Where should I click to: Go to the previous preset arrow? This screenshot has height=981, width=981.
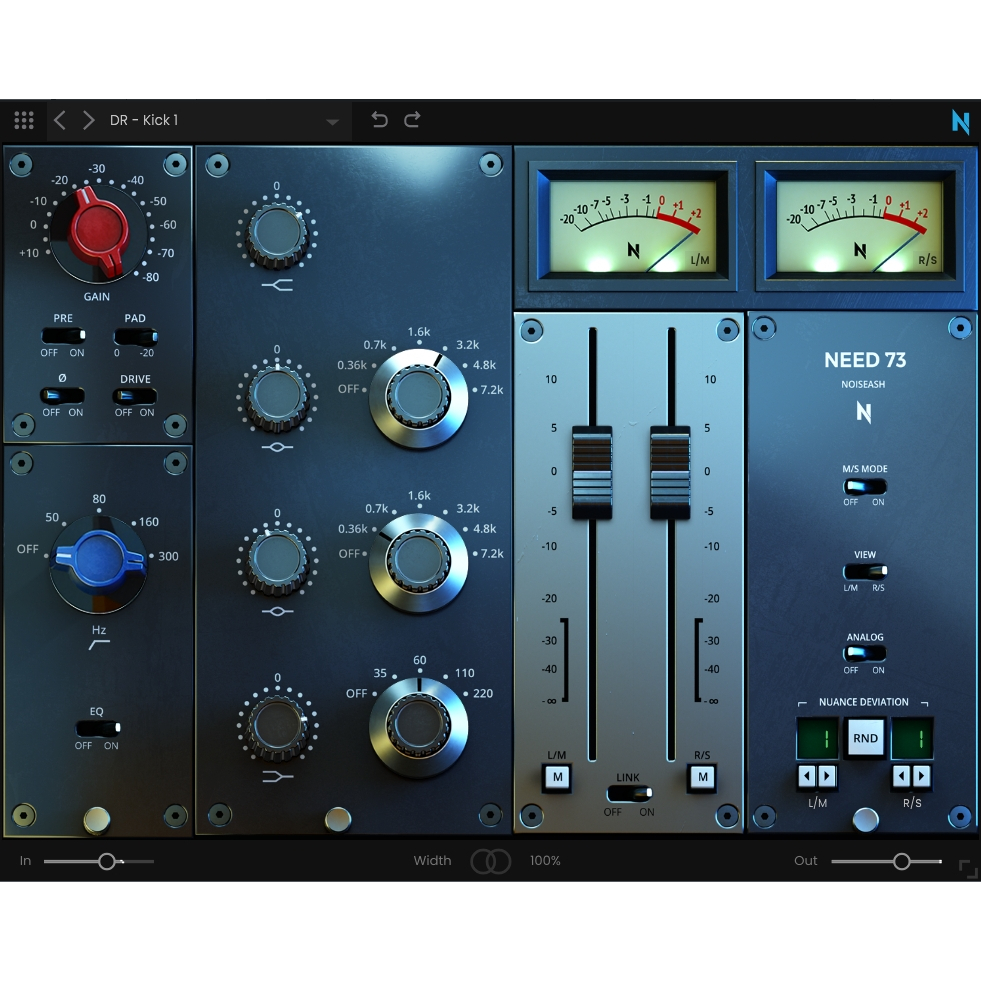coord(60,121)
